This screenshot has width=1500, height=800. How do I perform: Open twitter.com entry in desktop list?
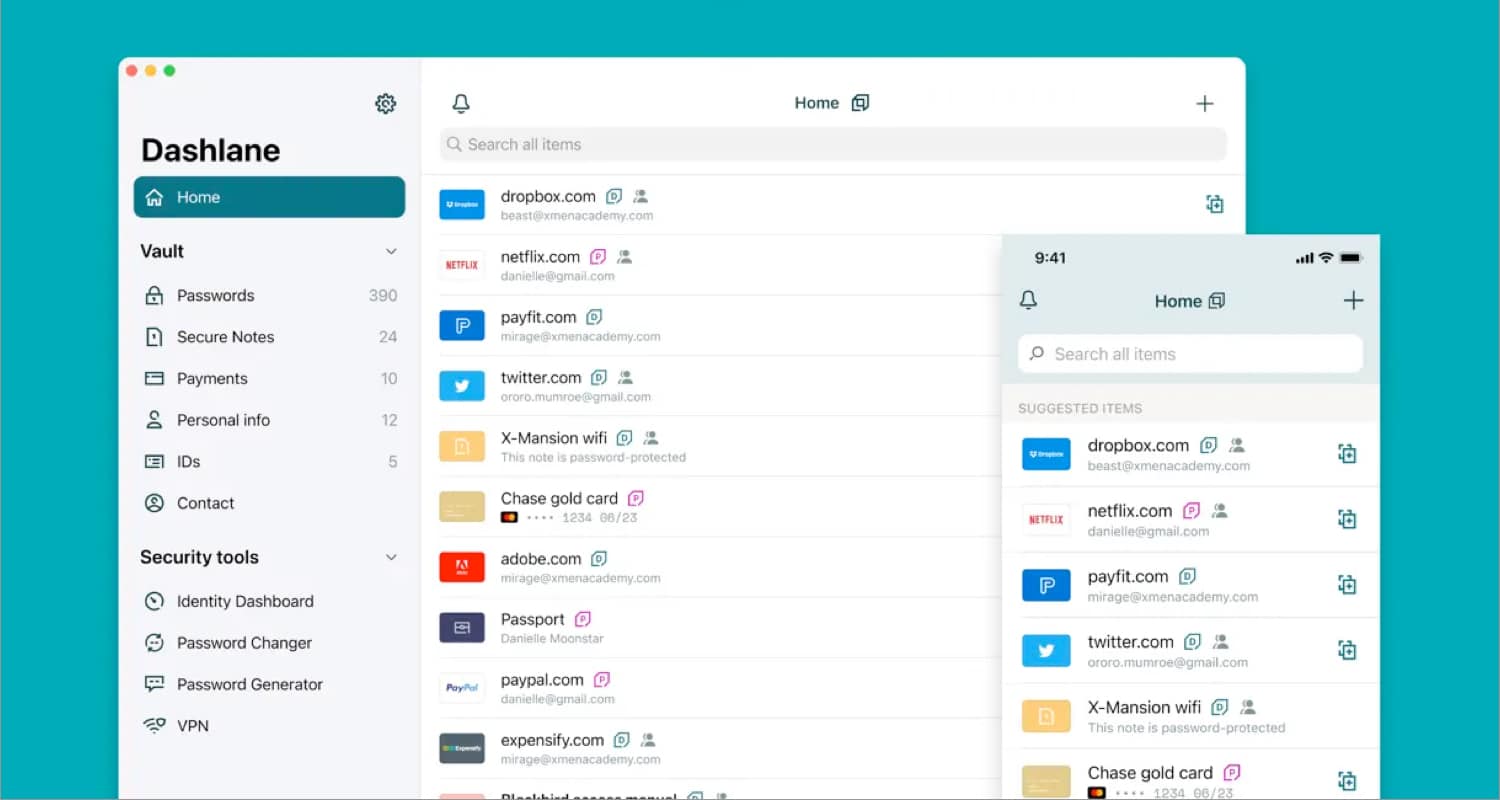click(x=712, y=386)
